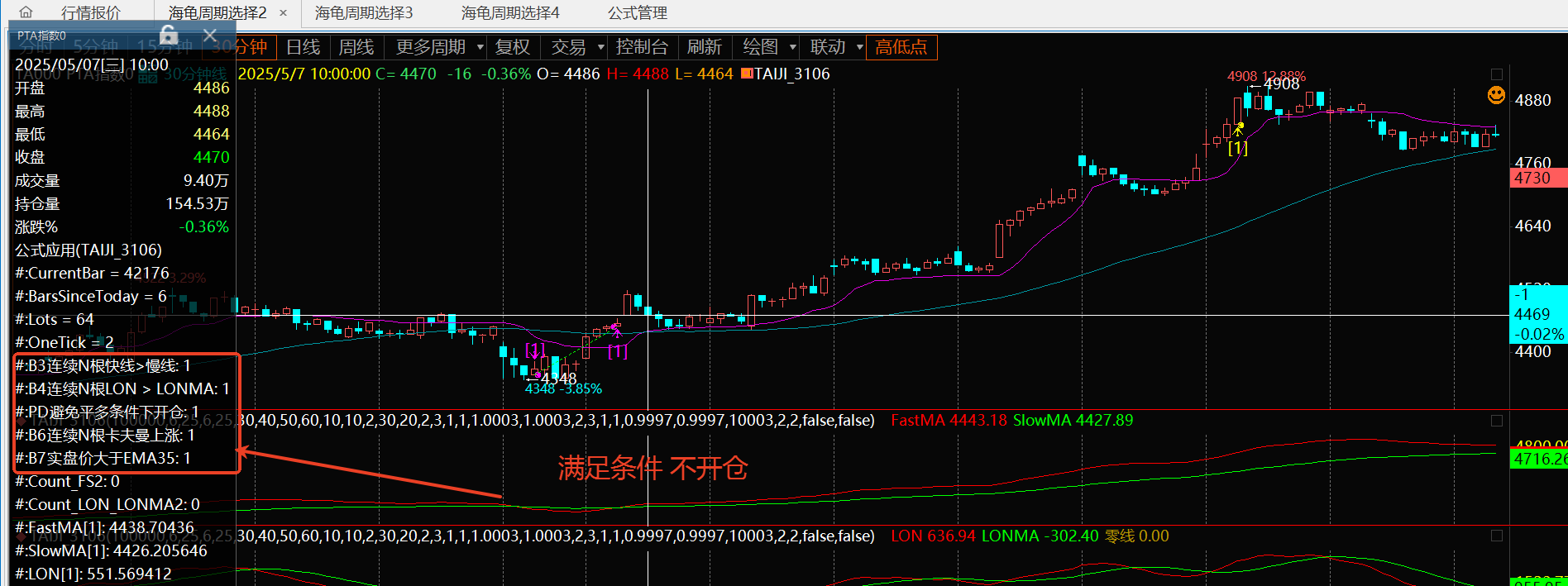Click the 4348 -3.85% low label

point(563,388)
